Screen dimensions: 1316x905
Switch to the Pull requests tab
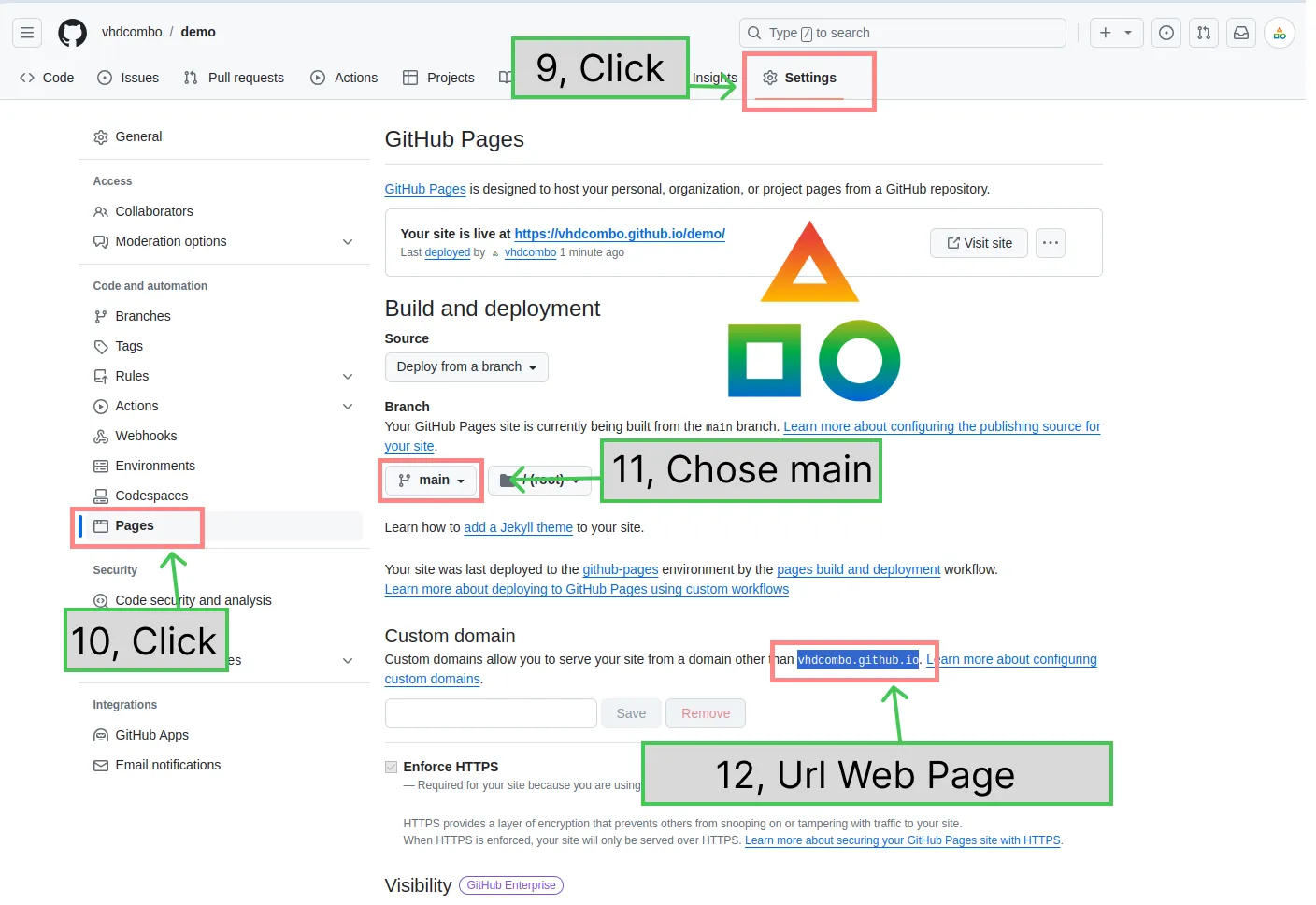234,78
